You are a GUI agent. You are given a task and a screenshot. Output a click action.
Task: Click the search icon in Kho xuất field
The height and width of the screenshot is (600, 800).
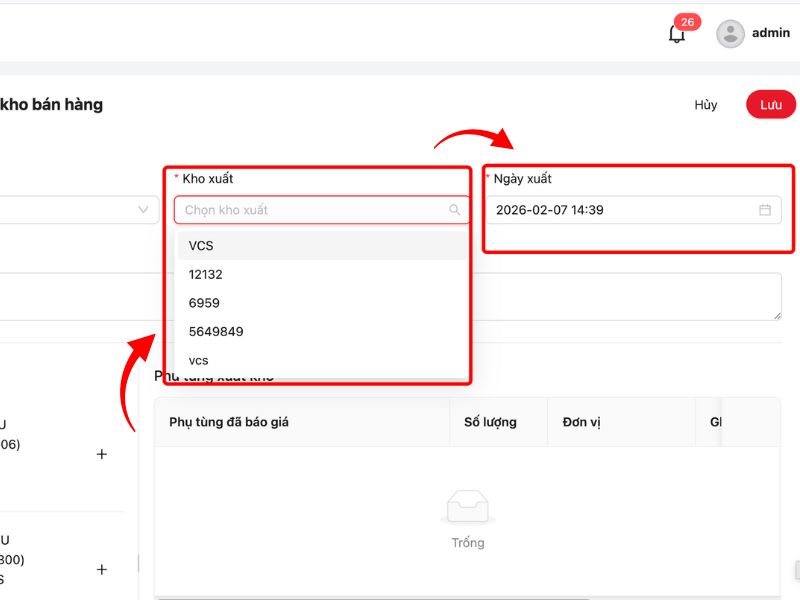pos(455,210)
